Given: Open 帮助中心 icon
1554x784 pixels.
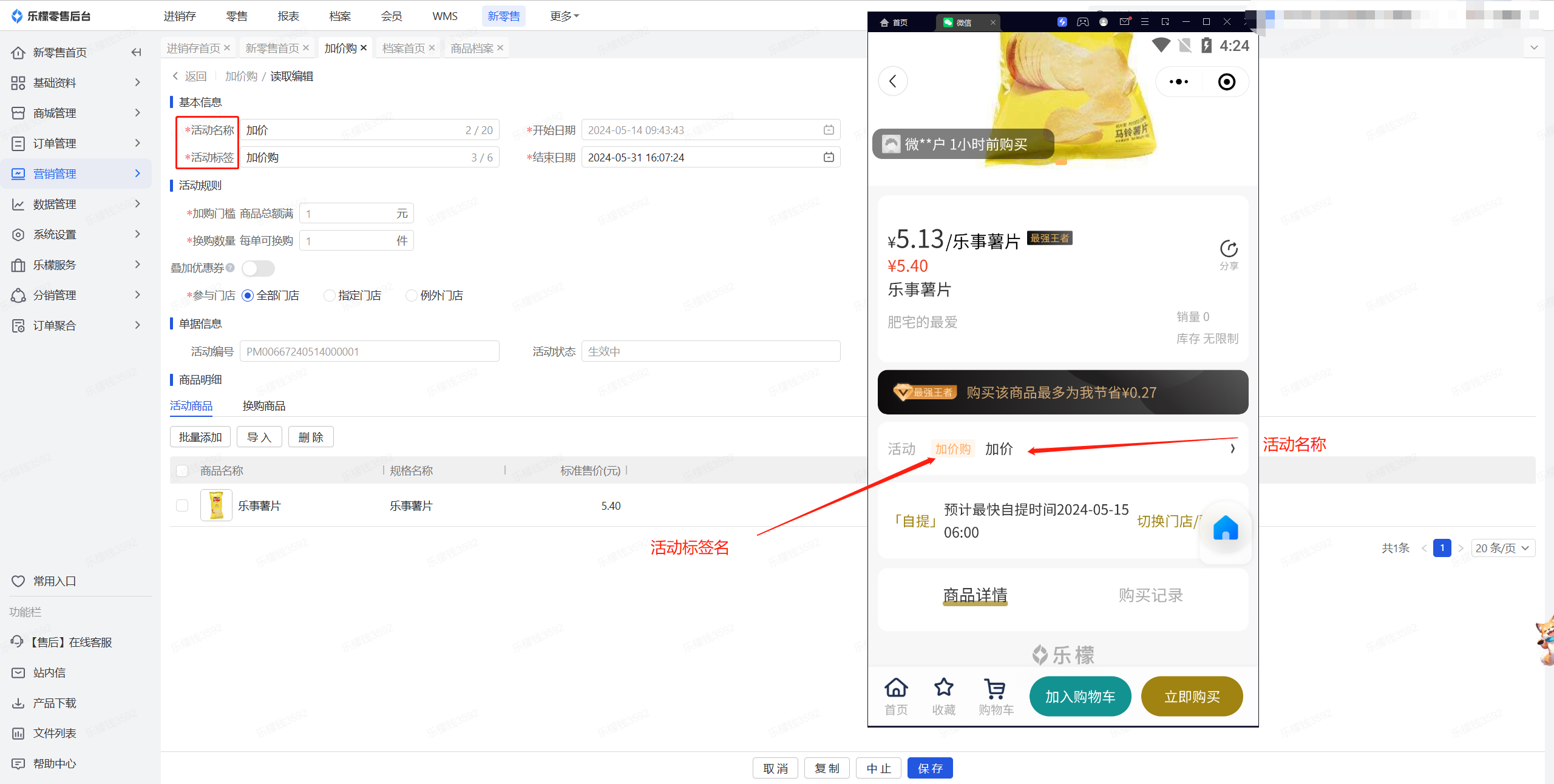Looking at the screenshot, I should click(18, 764).
